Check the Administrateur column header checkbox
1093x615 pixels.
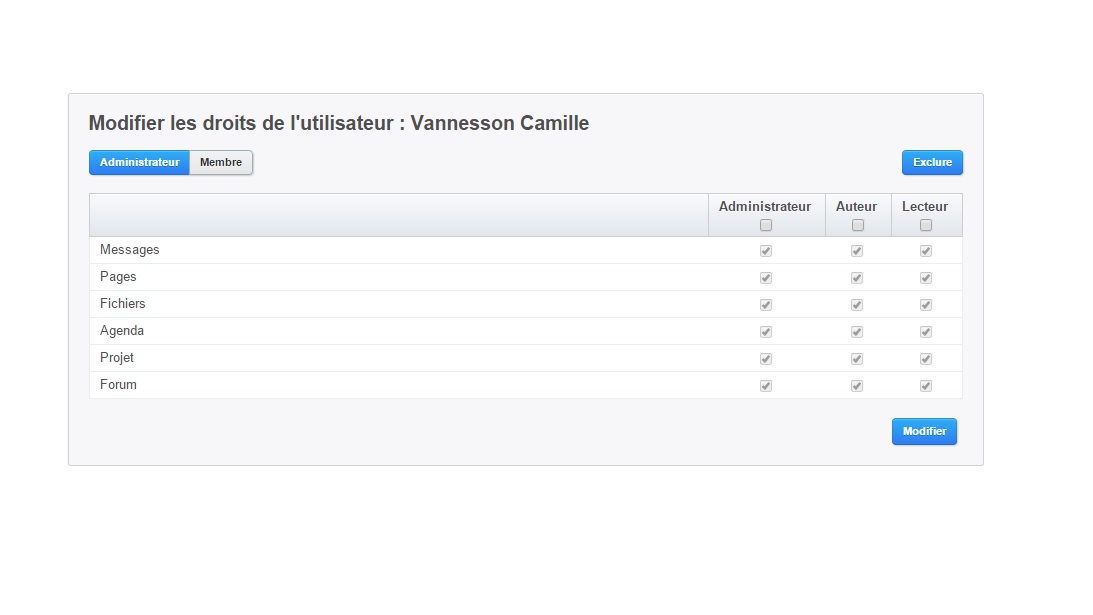(766, 225)
